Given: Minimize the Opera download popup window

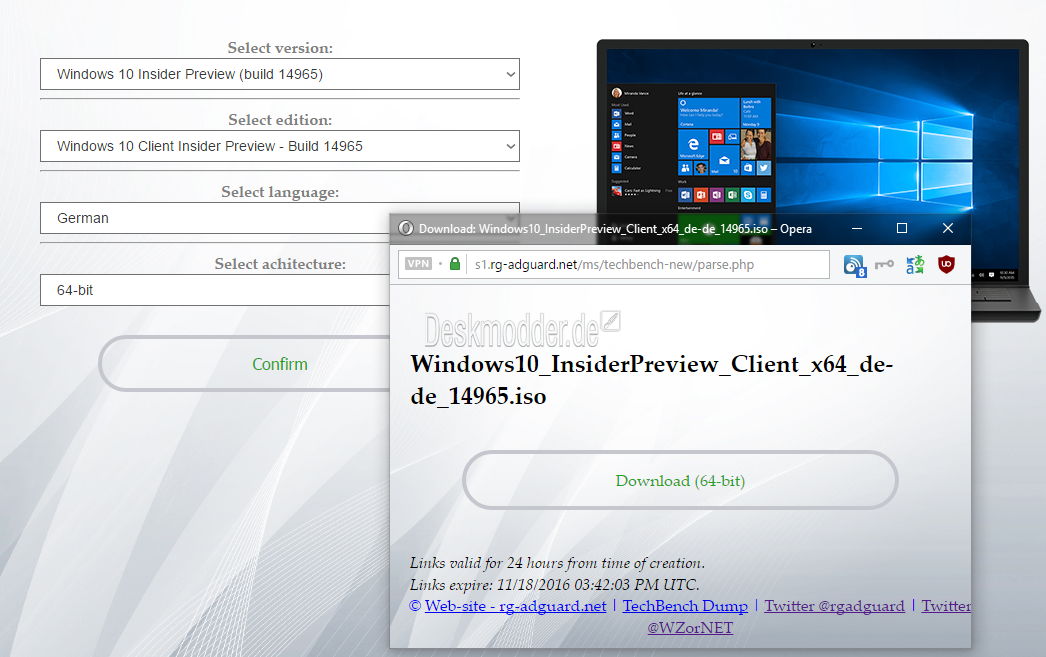Looking at the screenshot, I should 857,228.
